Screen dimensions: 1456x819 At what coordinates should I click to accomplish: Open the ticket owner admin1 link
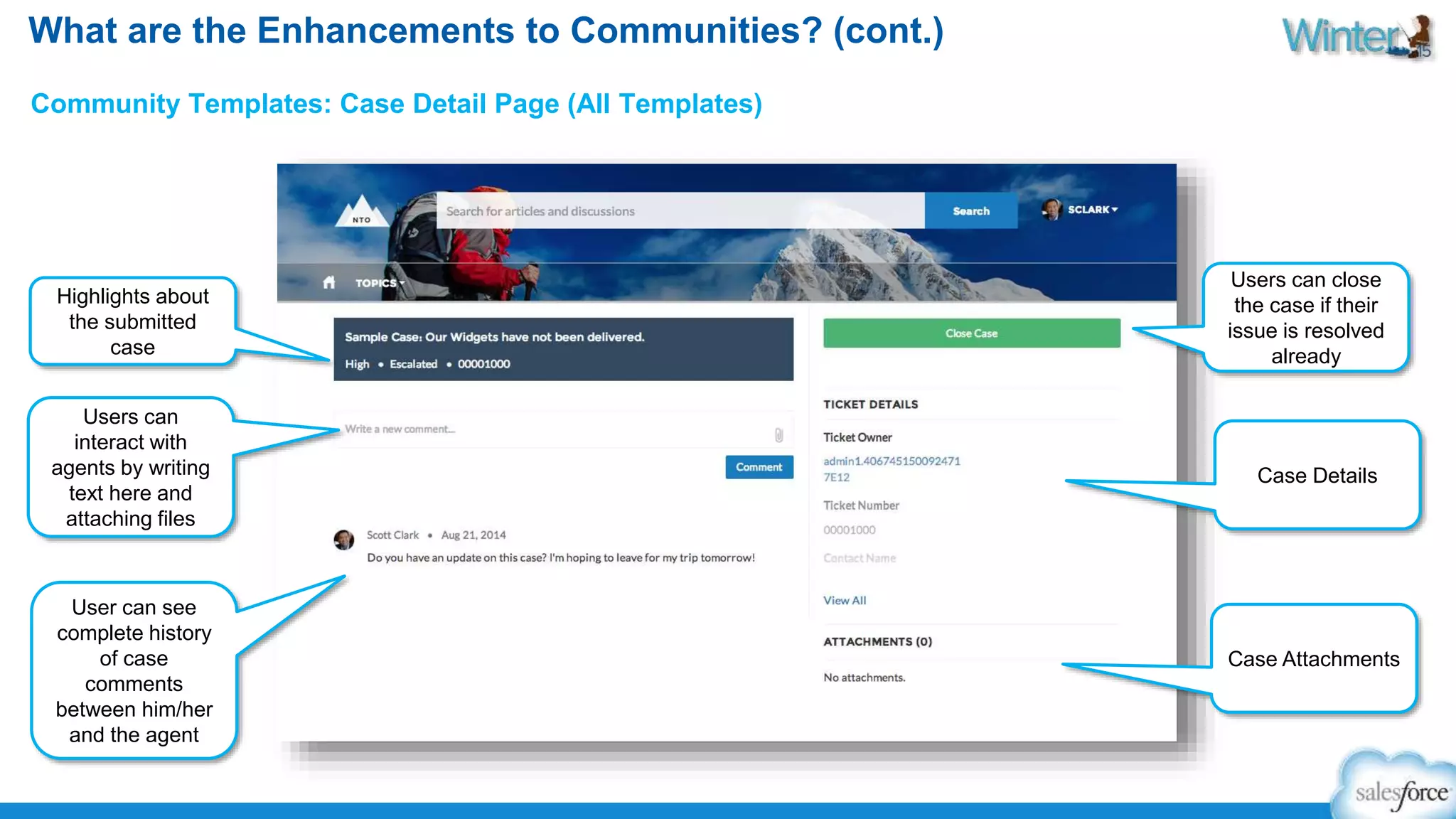[892, 469]
